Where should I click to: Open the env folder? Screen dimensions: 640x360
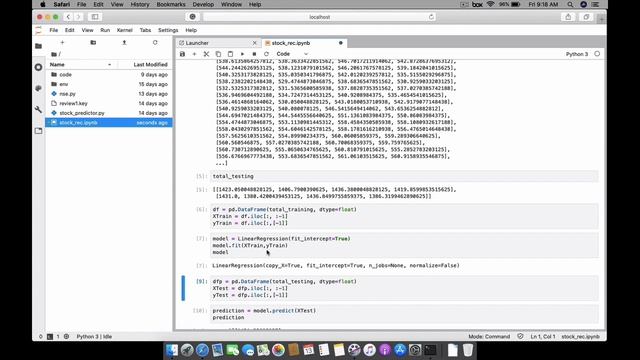(x=109, y=84)
